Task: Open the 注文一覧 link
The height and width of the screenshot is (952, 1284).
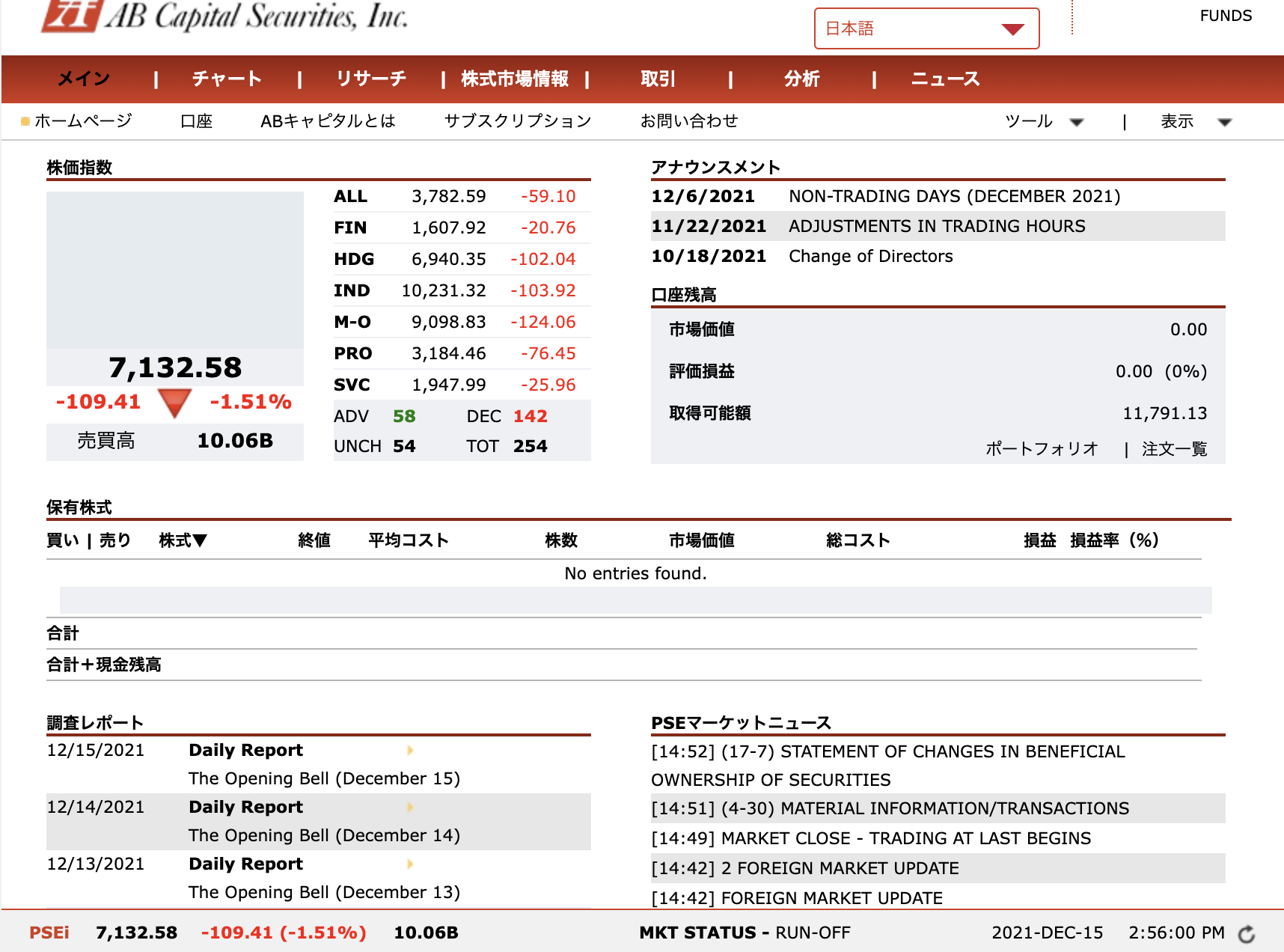Action: [1175, 449]
